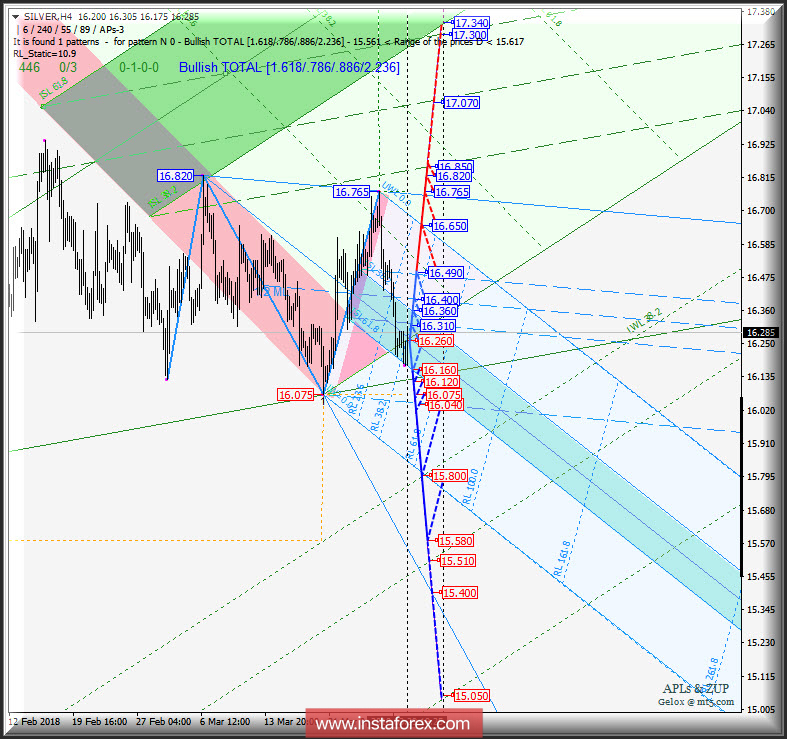Click the green 446 counter label
The image size is (787, 739).
coord(29,67)
